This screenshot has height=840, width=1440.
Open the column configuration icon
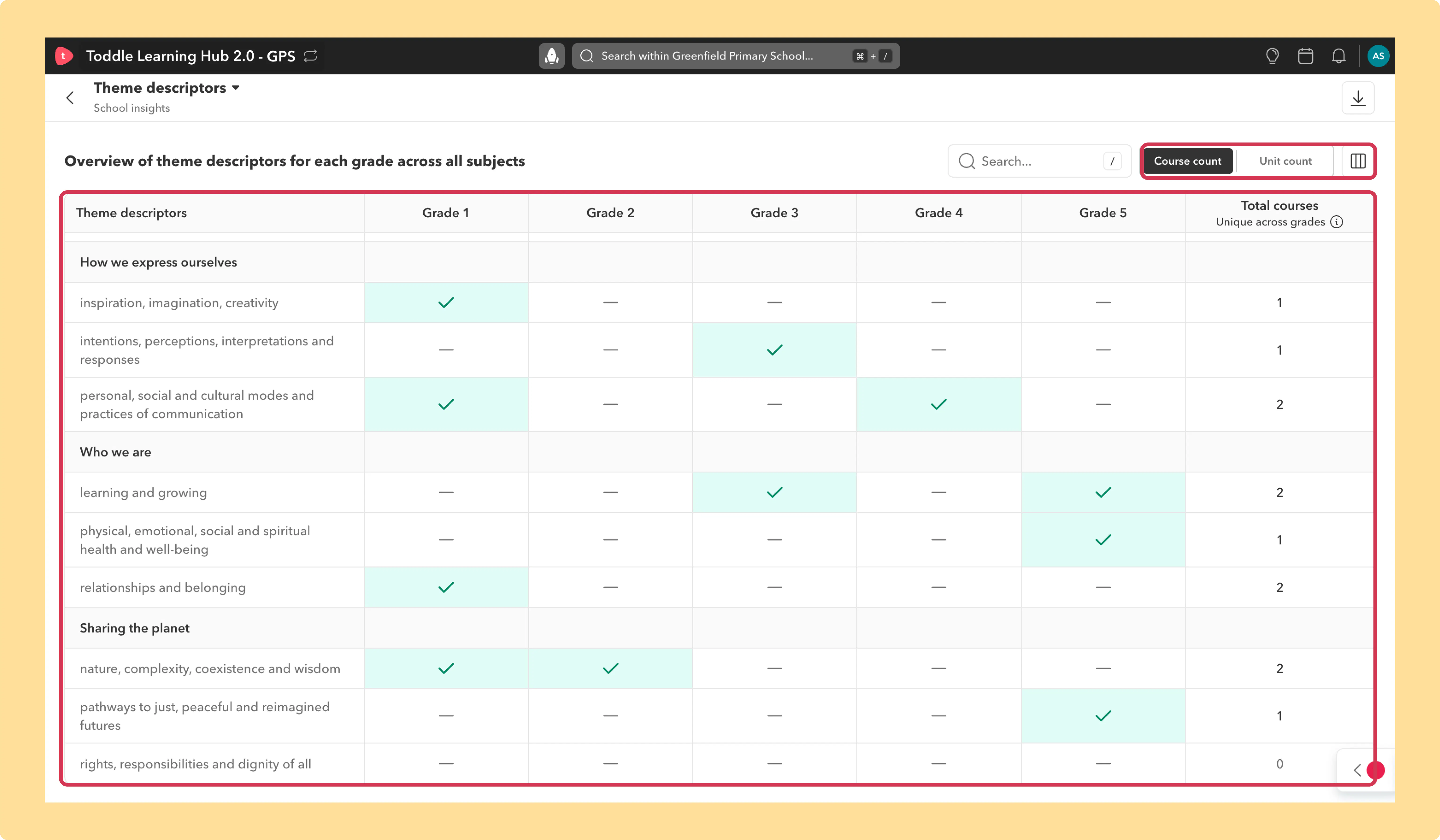(1358, 161)
